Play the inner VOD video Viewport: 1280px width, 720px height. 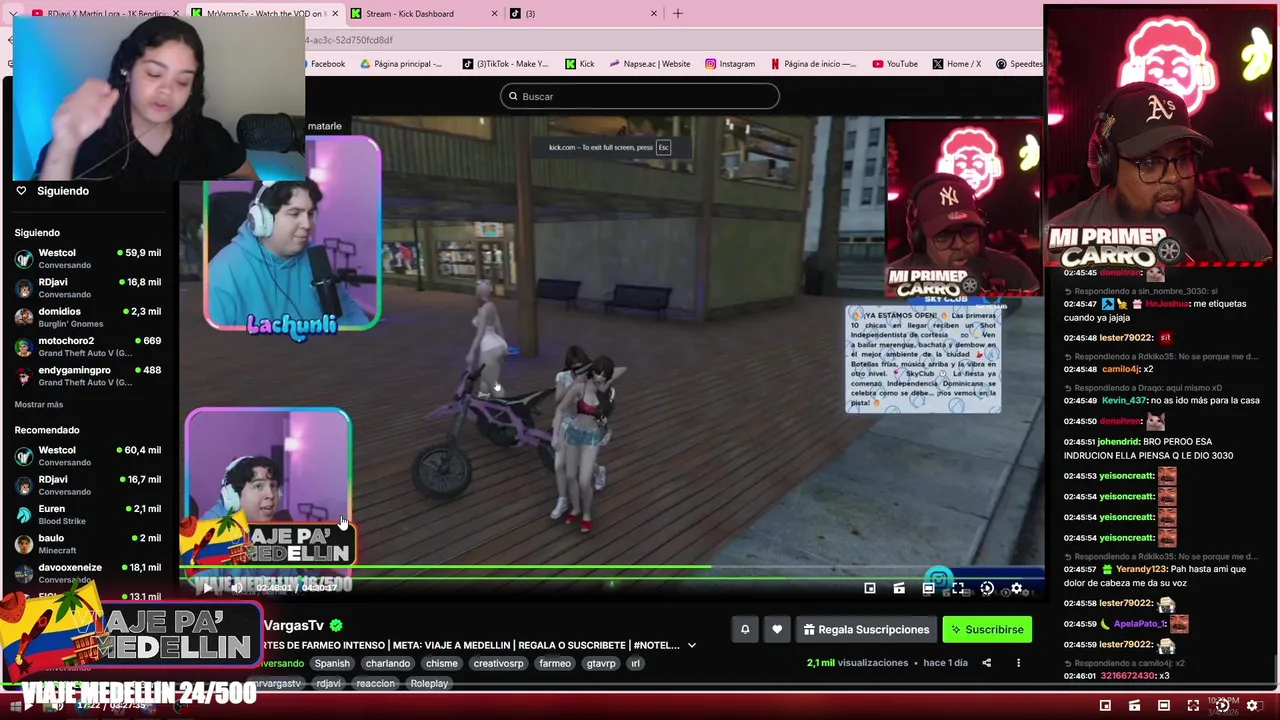point(207,588)
